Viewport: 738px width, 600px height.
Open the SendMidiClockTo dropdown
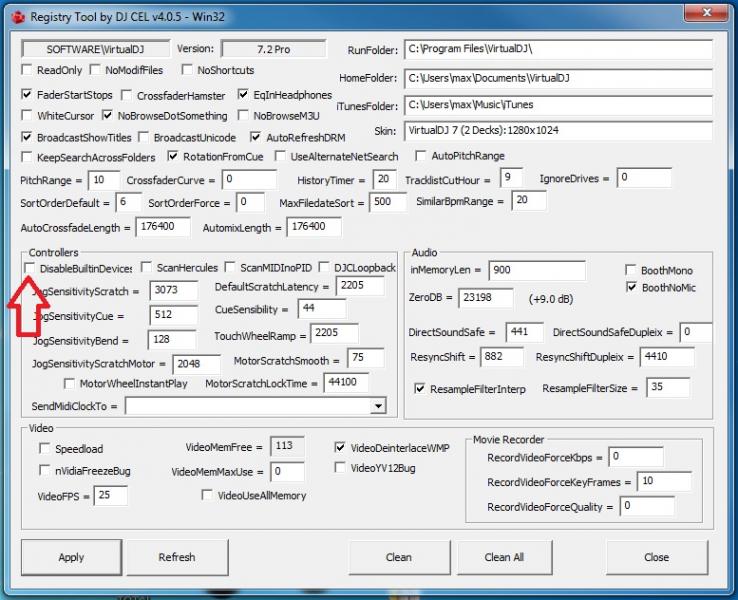377,406
